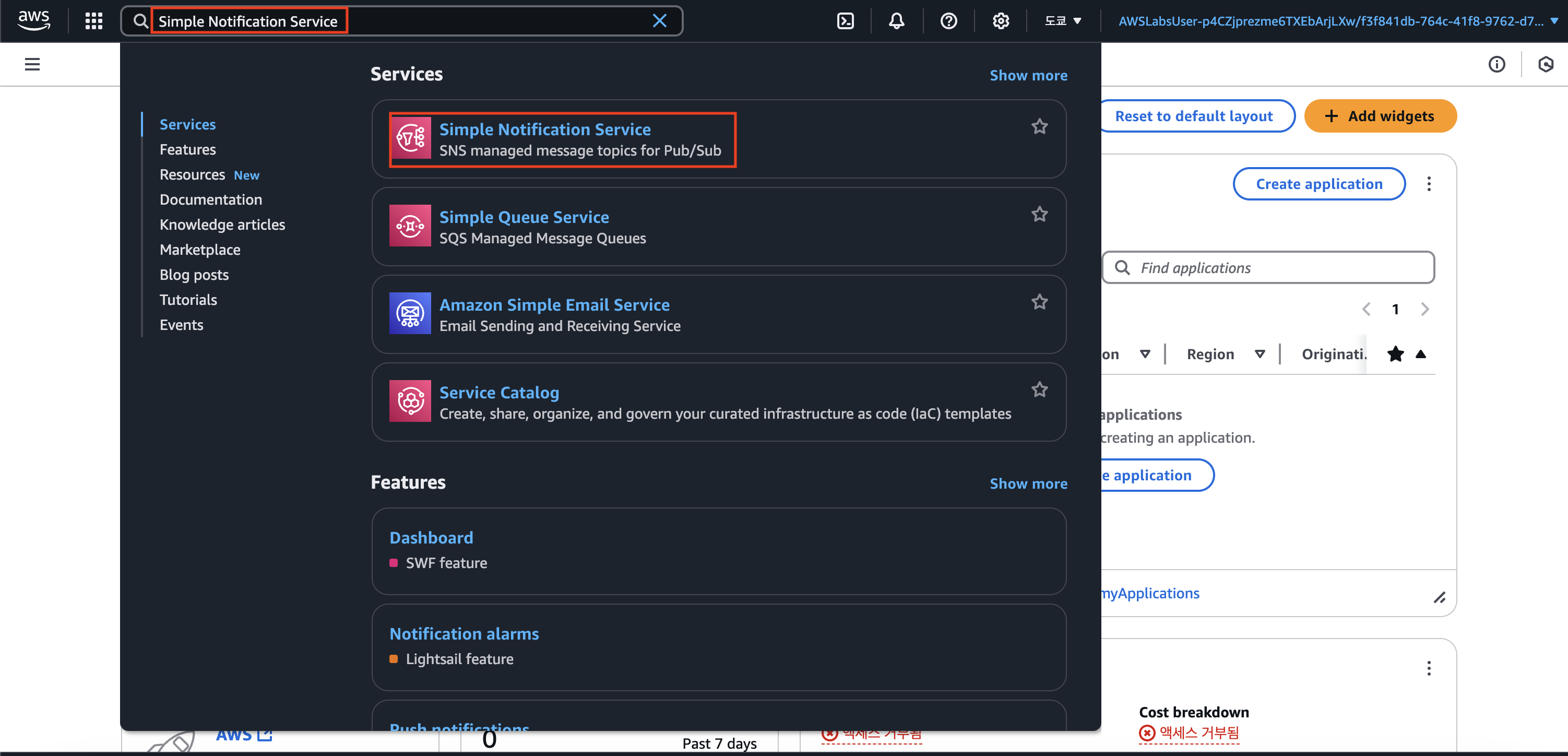1568x756 pixels.
Task: Open the settings gear icon
Action: [x=1001, y=21]
